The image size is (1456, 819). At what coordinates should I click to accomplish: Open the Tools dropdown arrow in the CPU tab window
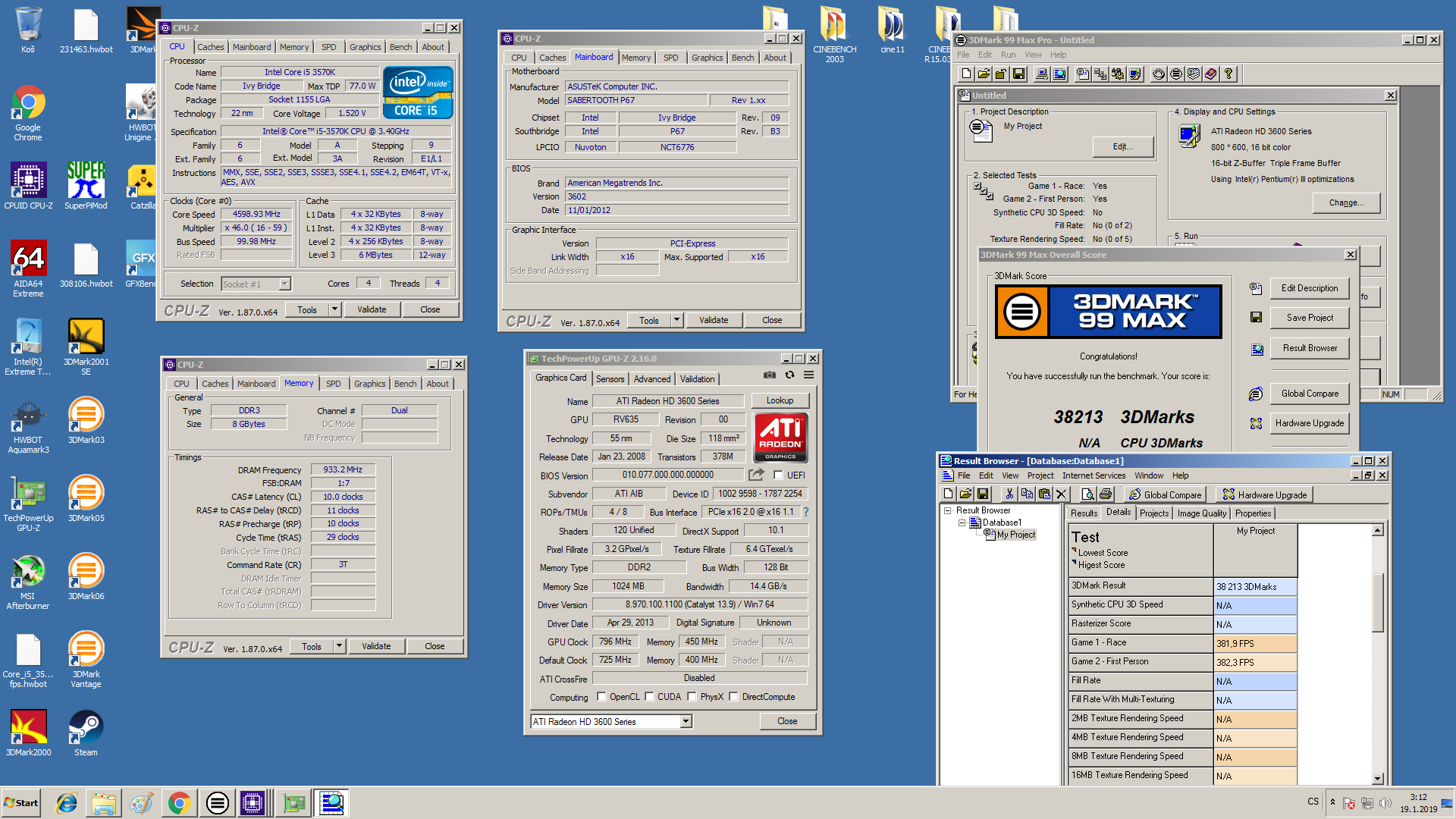coord(334,309)
